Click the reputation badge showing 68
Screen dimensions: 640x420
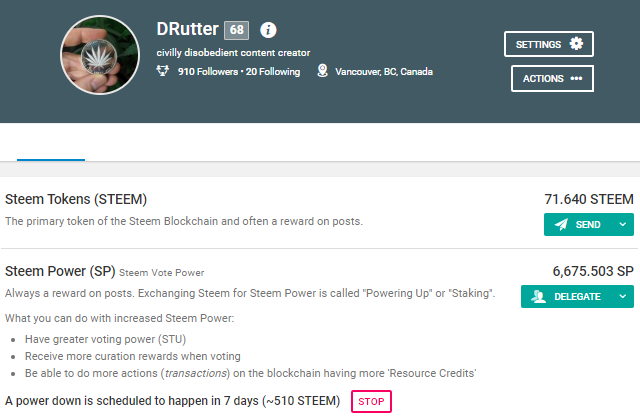pyautogui.click(x=236, y=30)
